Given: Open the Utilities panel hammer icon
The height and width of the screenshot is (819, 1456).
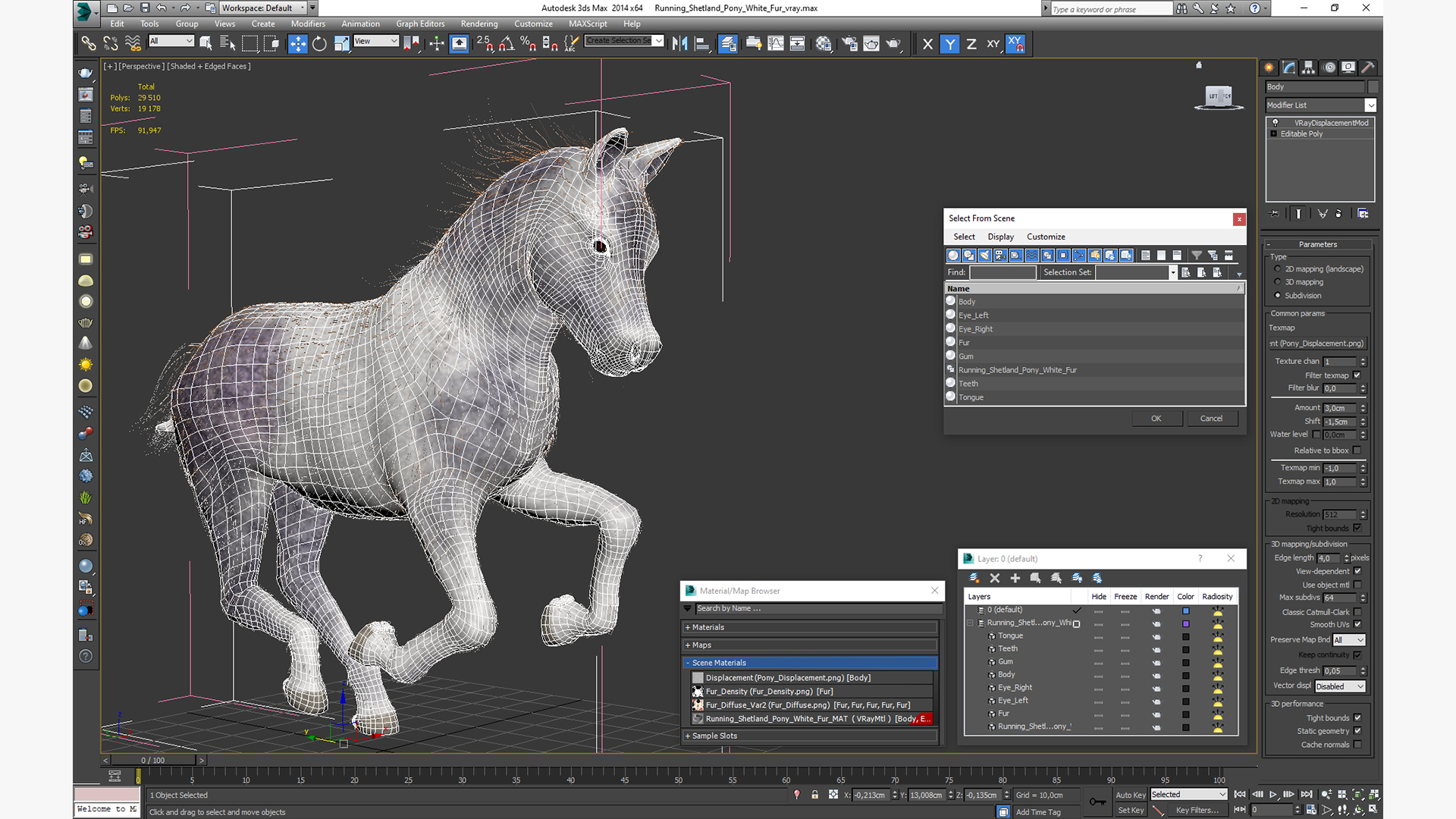Looking at the screenshot, I should (1368, 67).
